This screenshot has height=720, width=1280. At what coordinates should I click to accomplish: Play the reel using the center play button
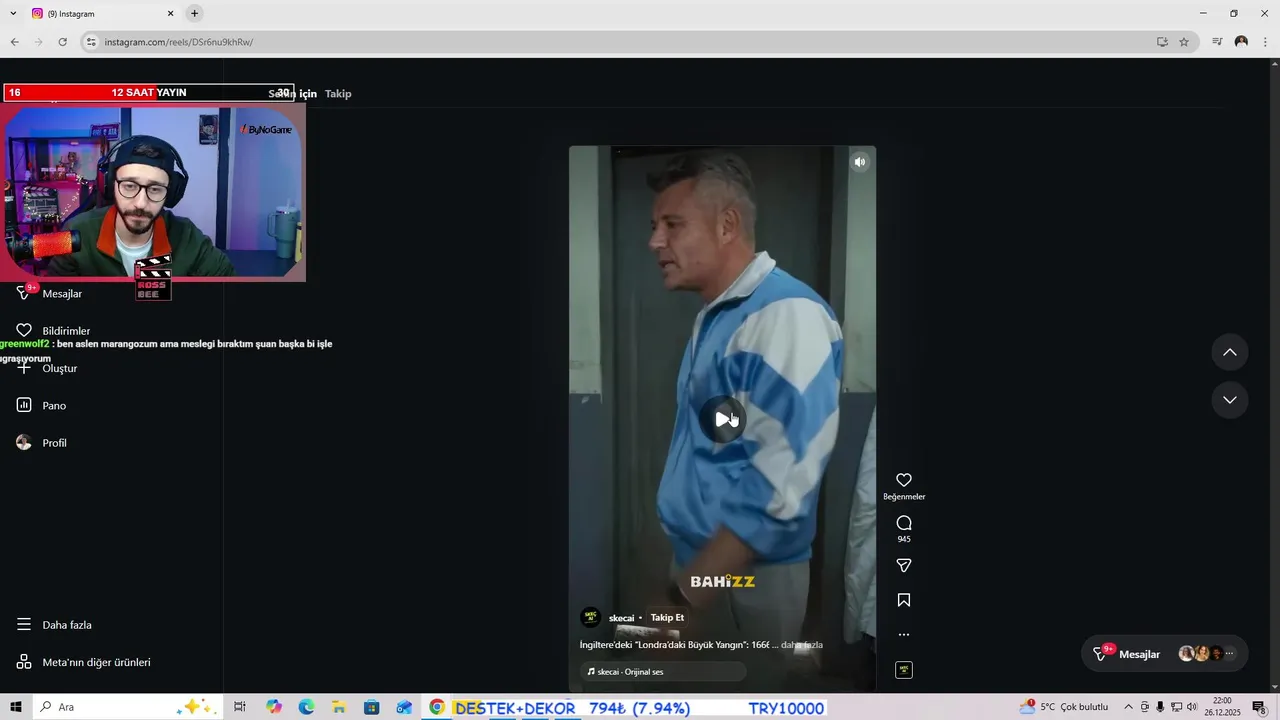tap(723, 419)
